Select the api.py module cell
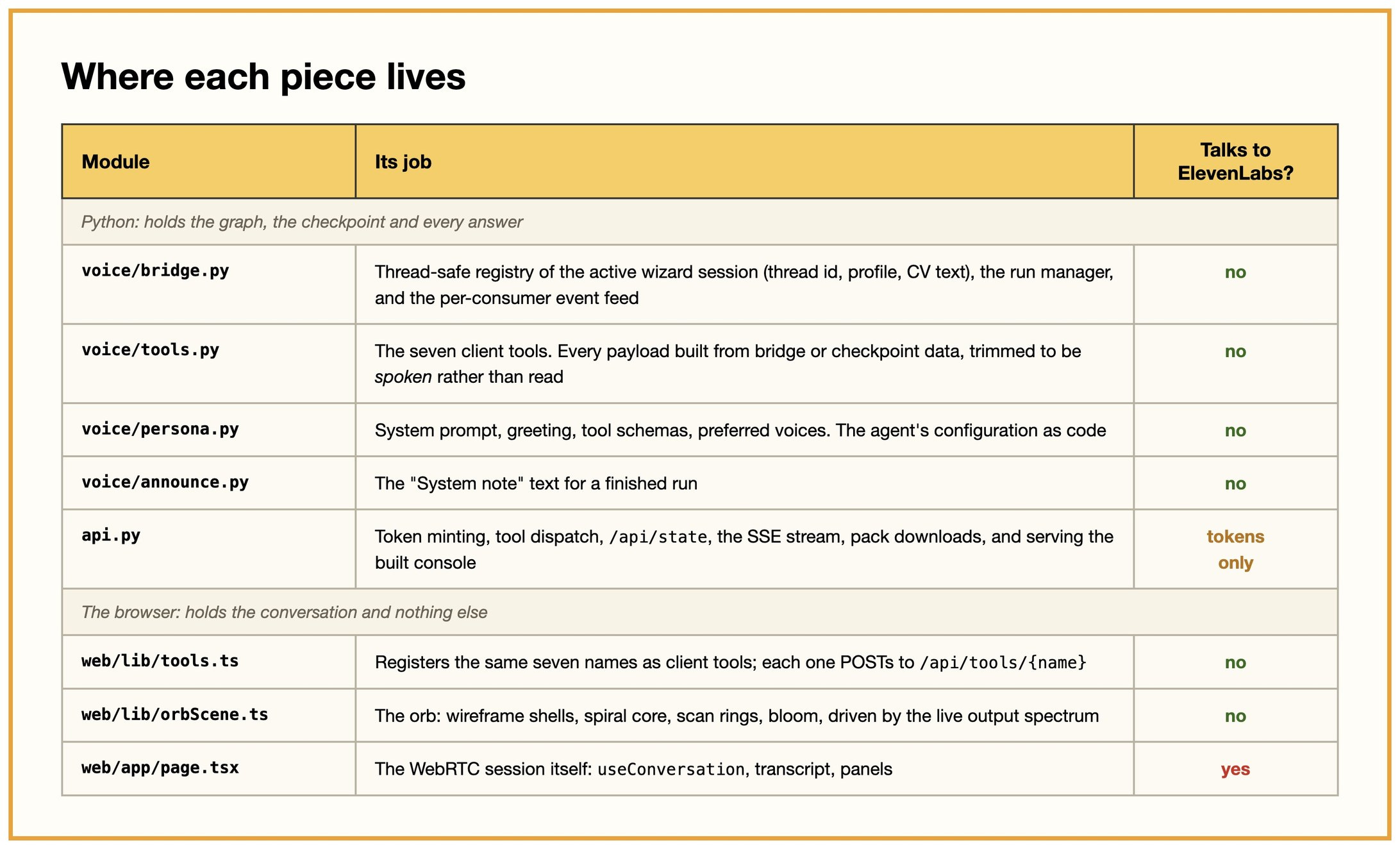The height and width of the screenshot is (849, 1400). (x=209, y=549)
